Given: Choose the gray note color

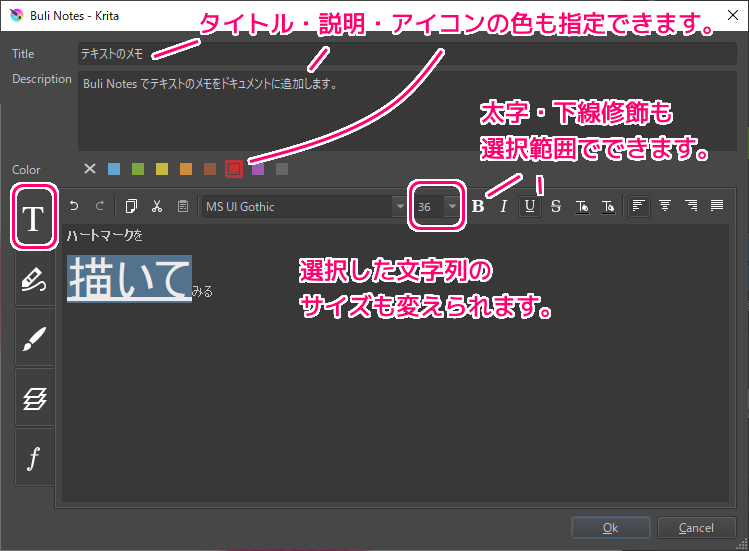Looking at the screenshot, I should click(x=282, y=169).
